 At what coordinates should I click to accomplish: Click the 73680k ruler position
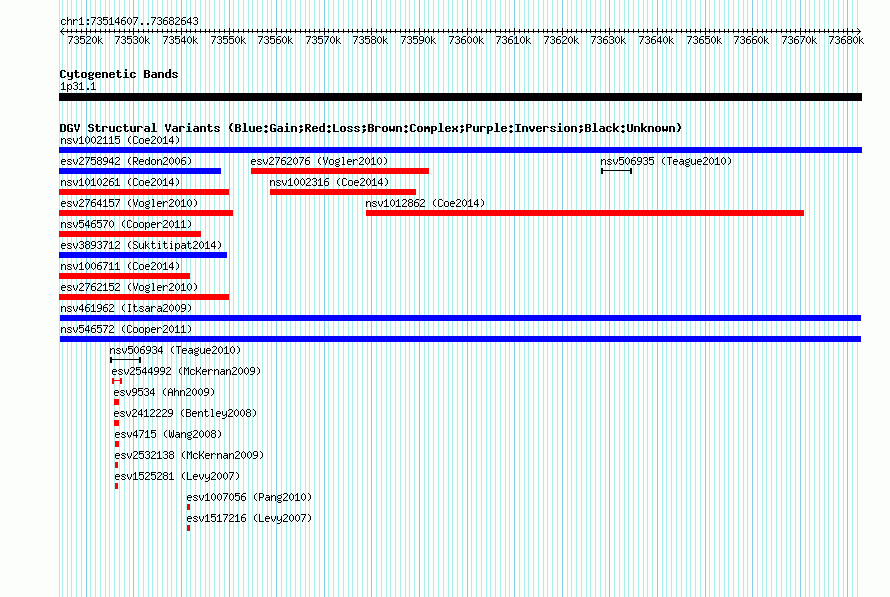coord(846,40)
